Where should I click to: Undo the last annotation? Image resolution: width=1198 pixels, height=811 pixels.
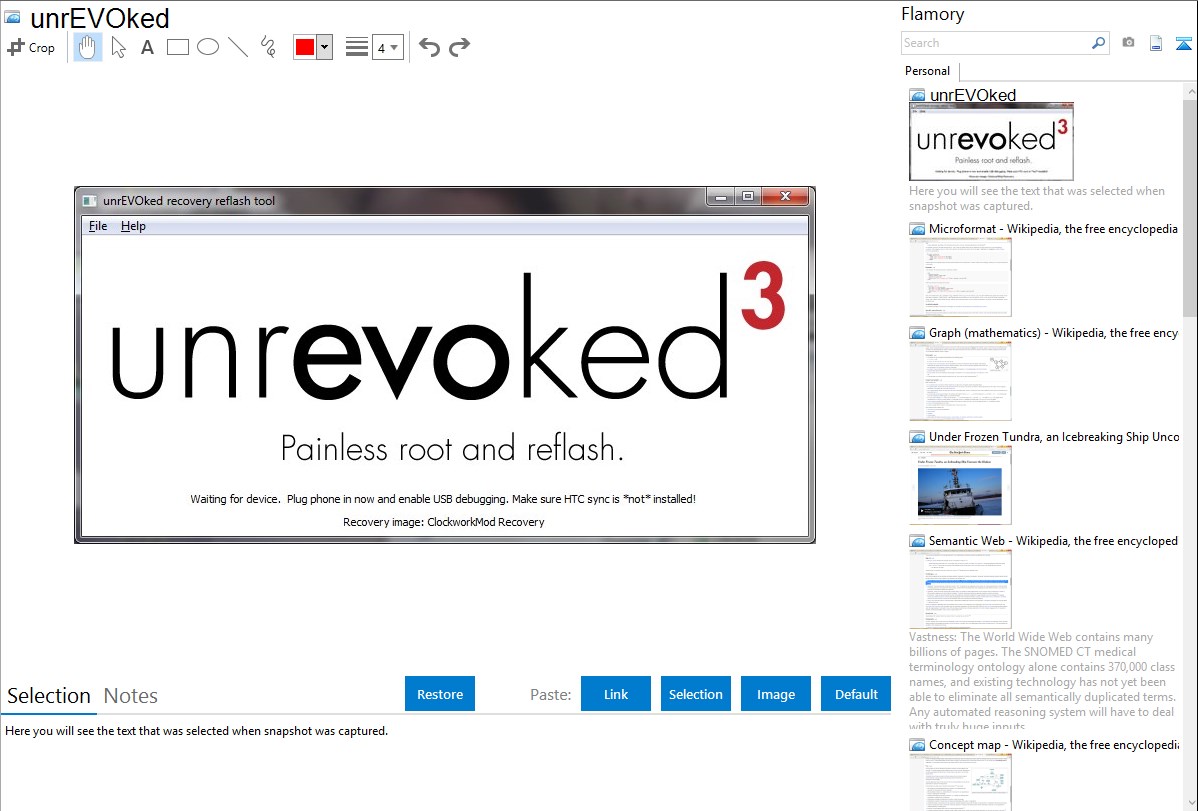coord(429,47)
